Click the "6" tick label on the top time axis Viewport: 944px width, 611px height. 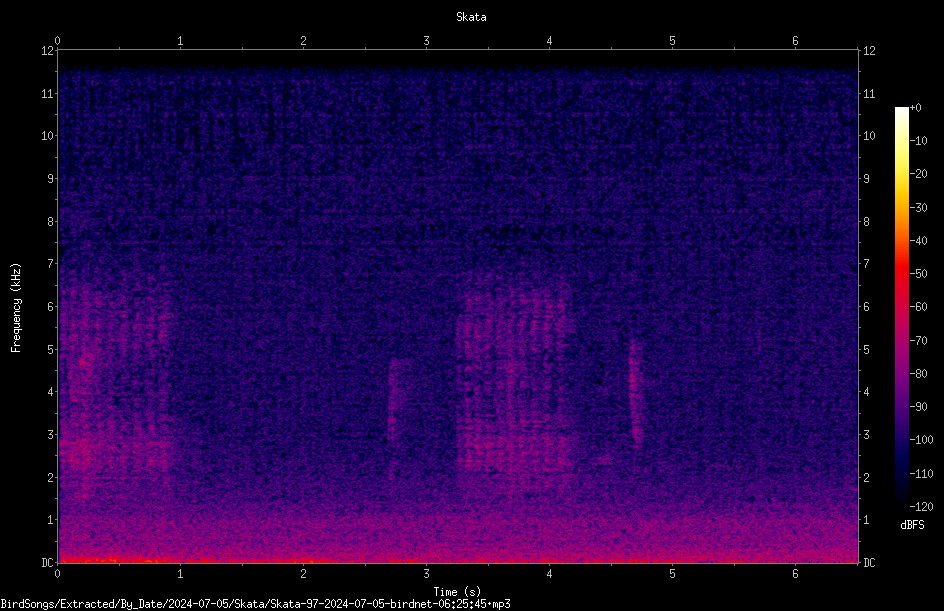[795, 41]
